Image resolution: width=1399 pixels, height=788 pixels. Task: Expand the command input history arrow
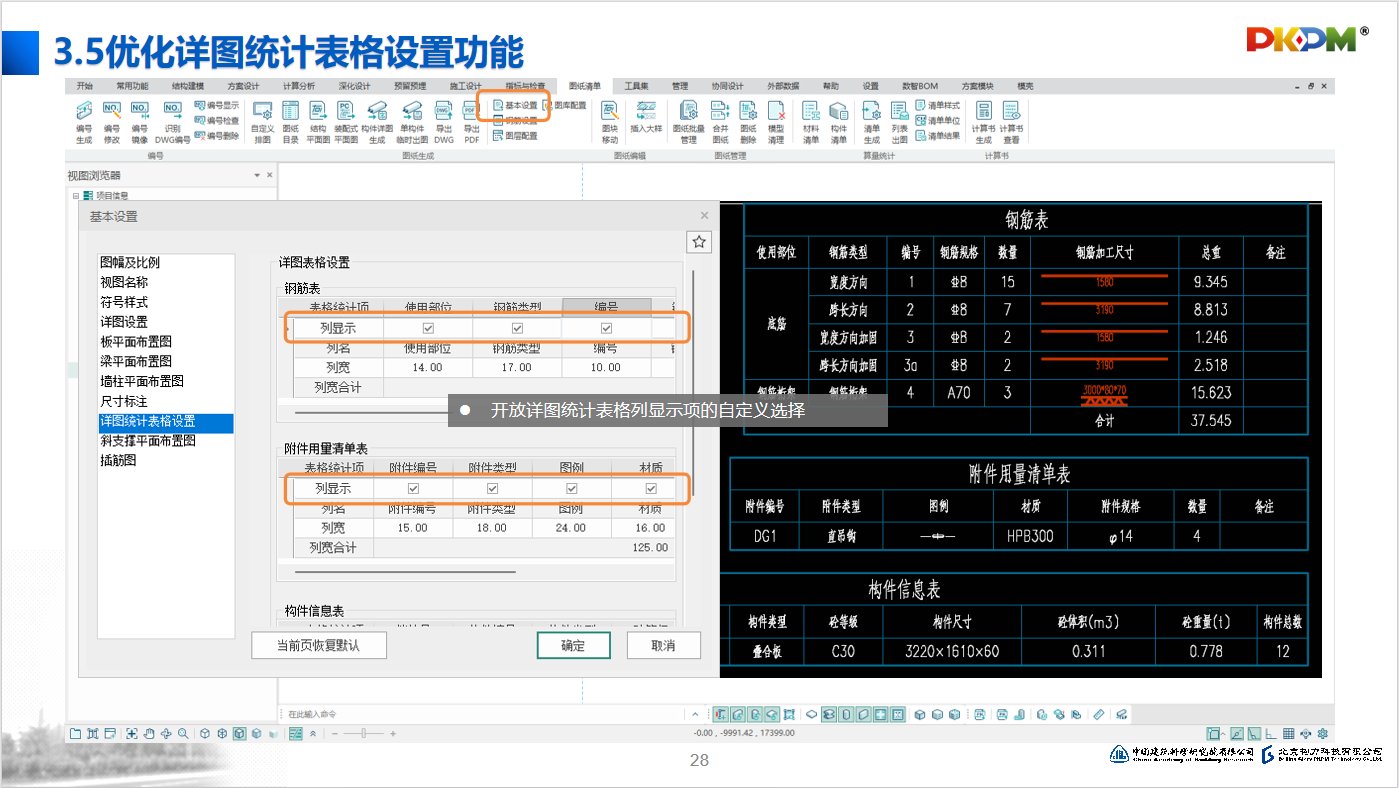695,714
